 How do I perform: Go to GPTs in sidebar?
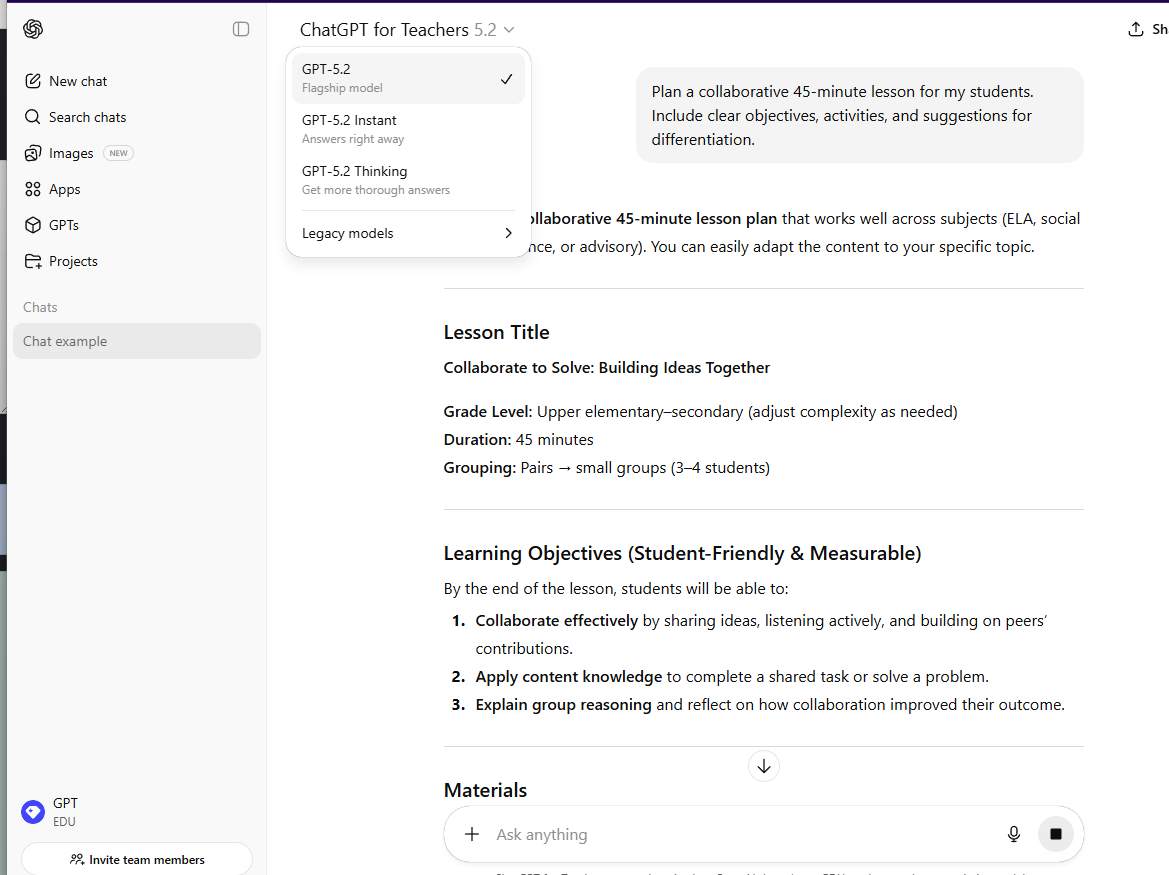click(x=63, y=225)
